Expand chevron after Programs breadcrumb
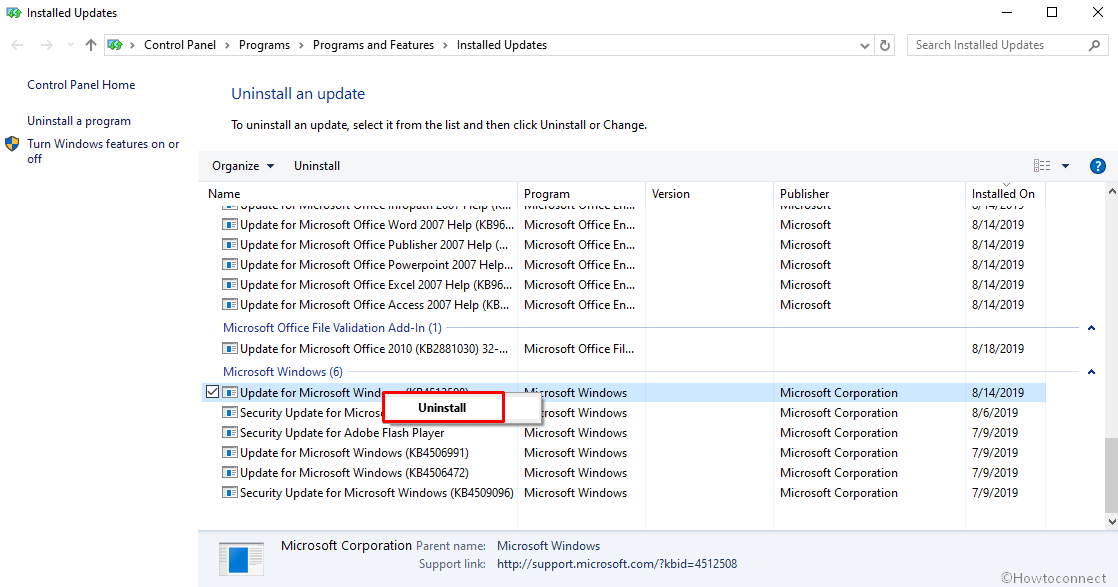 (302, 45)
